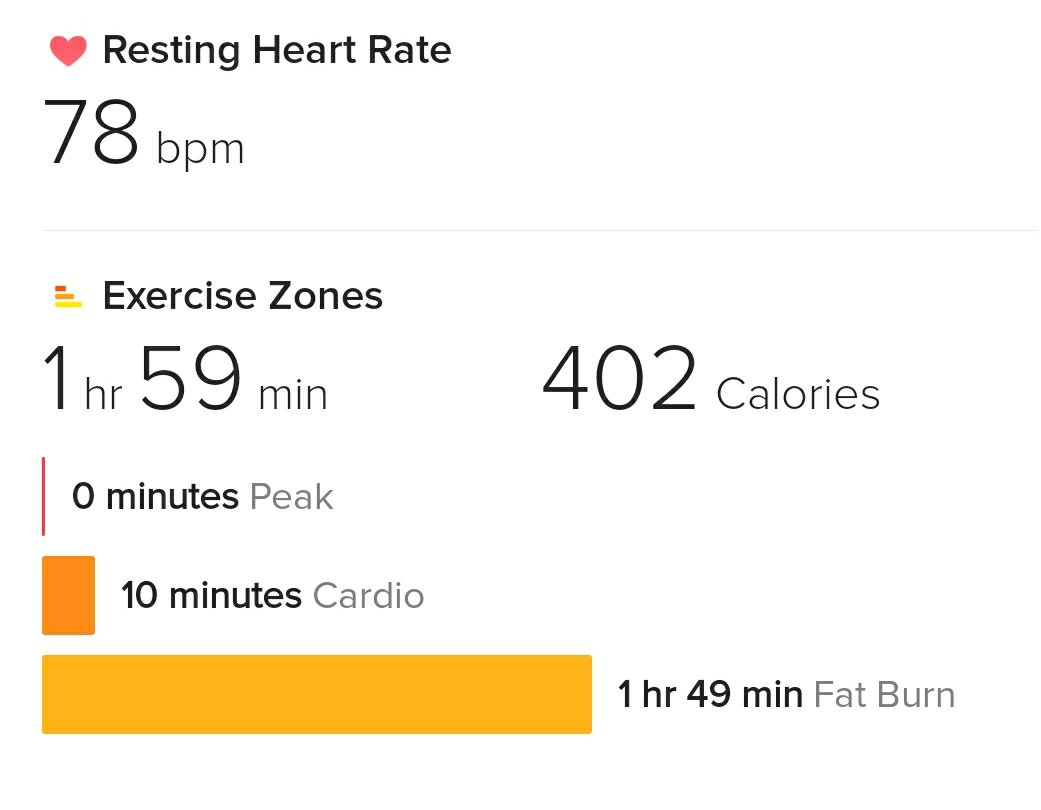Select the 0 minutes value for Peak

pyautogui.click(x=155, y=496)
